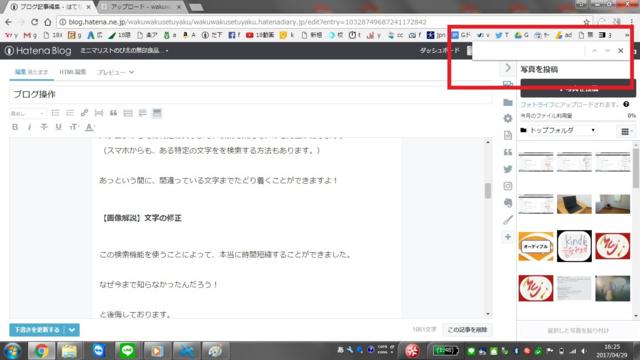This screenshot has height=360, width=640.
Task: Open the Twitter paste sidebar icon
Action: [508, 169]
